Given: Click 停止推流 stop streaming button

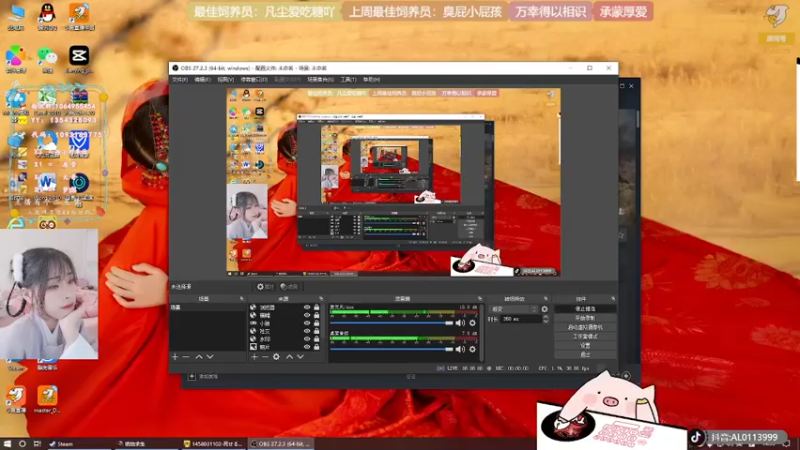Looking at the screenshot, I should [x=585, y=309].
